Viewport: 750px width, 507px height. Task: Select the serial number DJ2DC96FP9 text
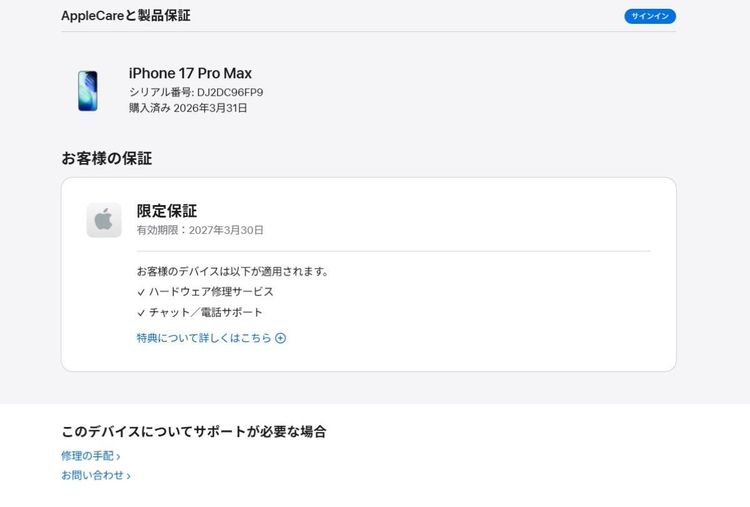pos(230,92)
